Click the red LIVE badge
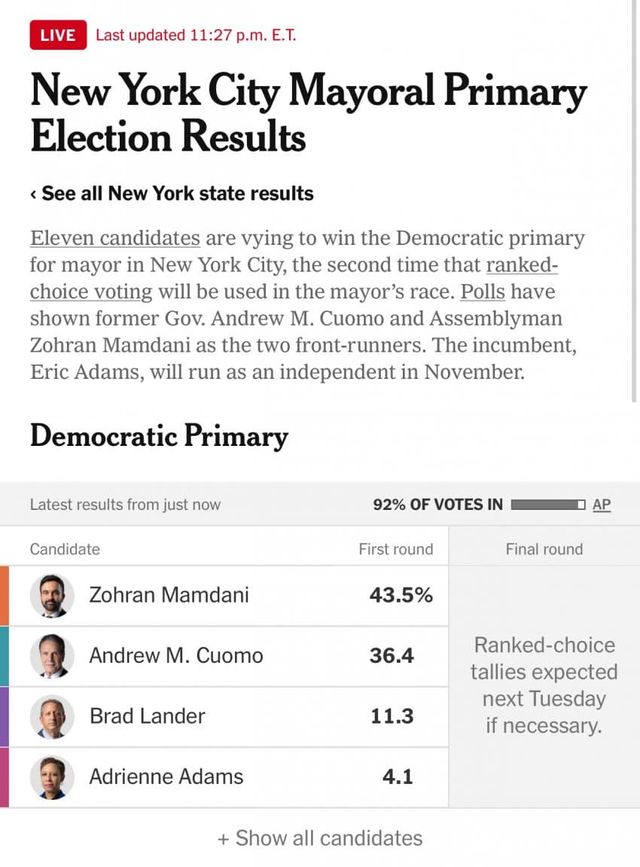Image resolution: width=640 pixels, height=867 pixels. coord(58,35)
